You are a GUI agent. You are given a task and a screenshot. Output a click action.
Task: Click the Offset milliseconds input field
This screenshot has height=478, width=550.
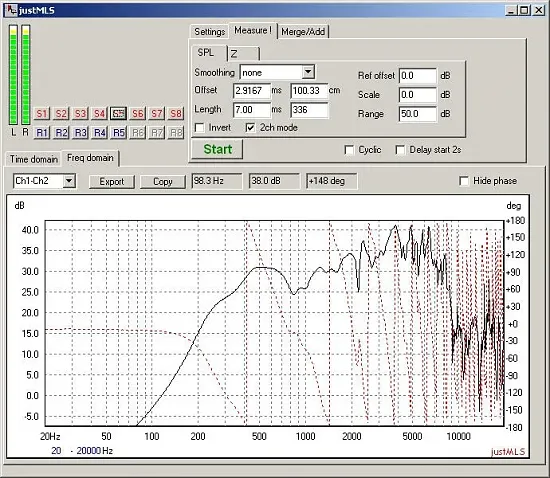[252, 91]
